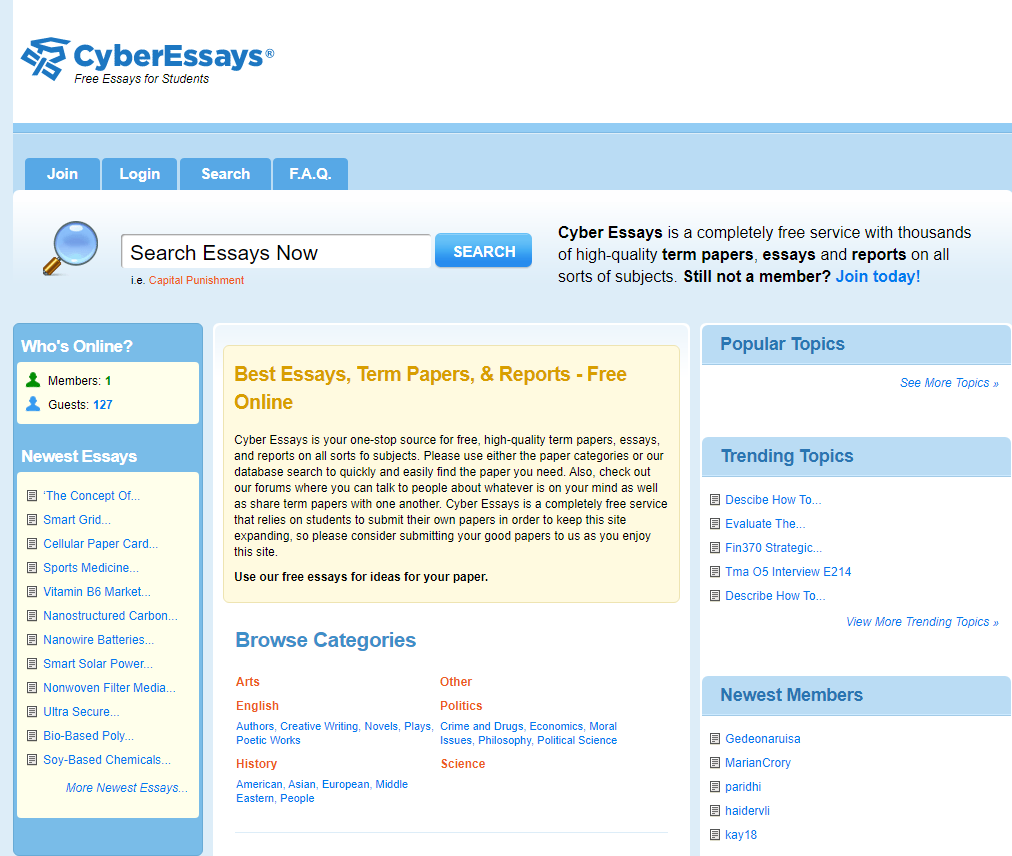View member MarianCrory profile
Viewport: 1012px width, 856px height.
tap(758, 762)
